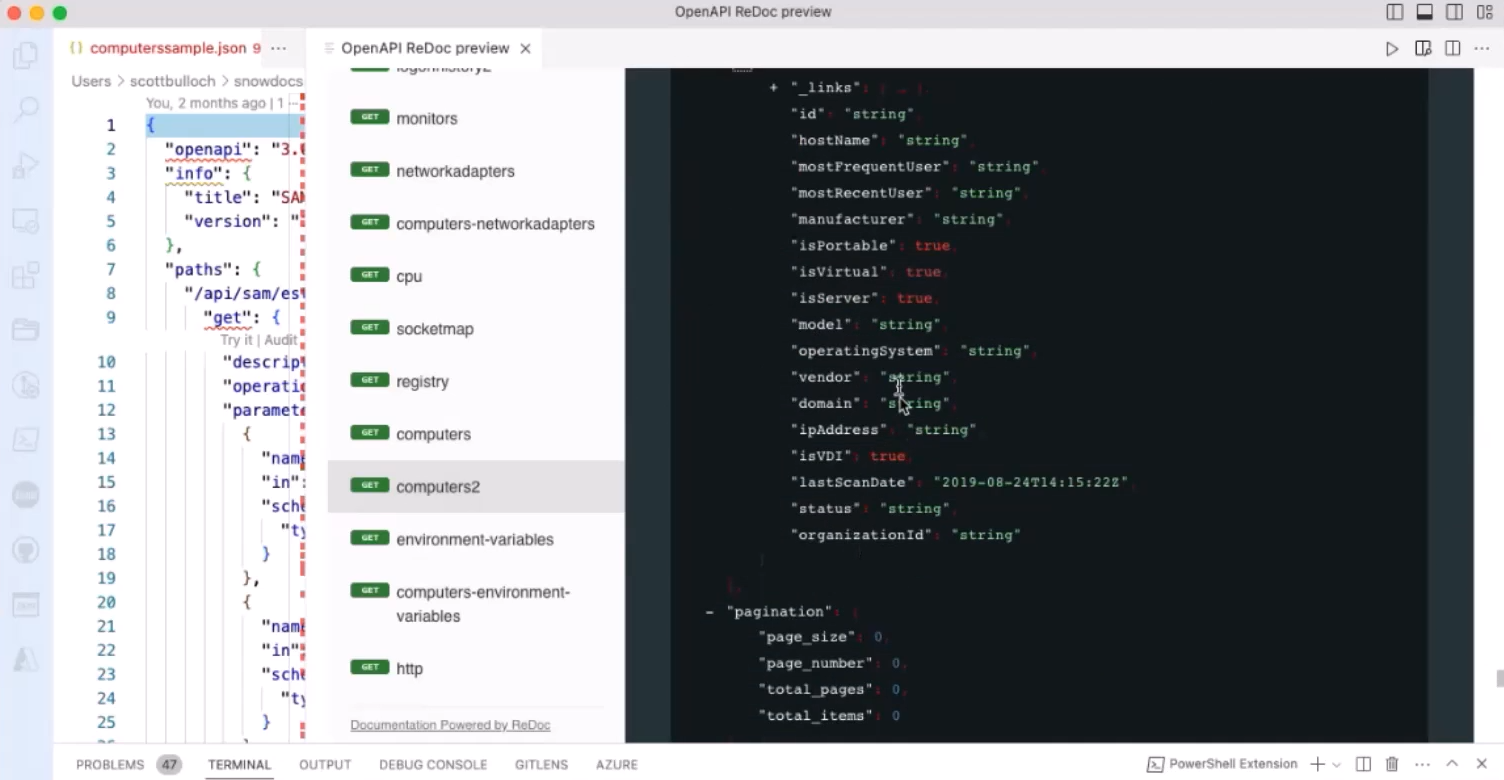Add a new terminal with plus icon
The height and width of the screenshot is (780, 1504).
pos(1317,764)
